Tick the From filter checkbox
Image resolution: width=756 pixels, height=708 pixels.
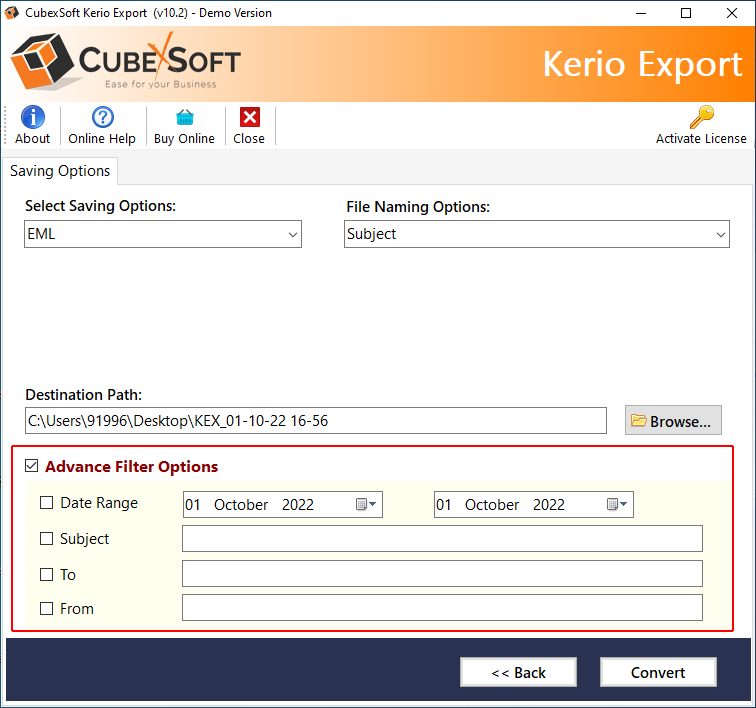point(47,608)
